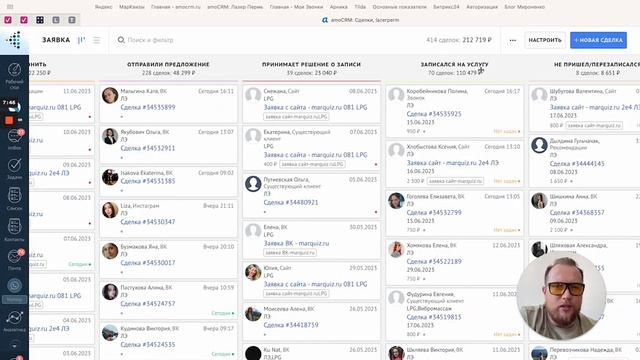Select ПРИНИМАЕТ РЕШЕНИЕ О ЗАПИСИ column header
640x360 pixels.
click(x=311, y=64)
